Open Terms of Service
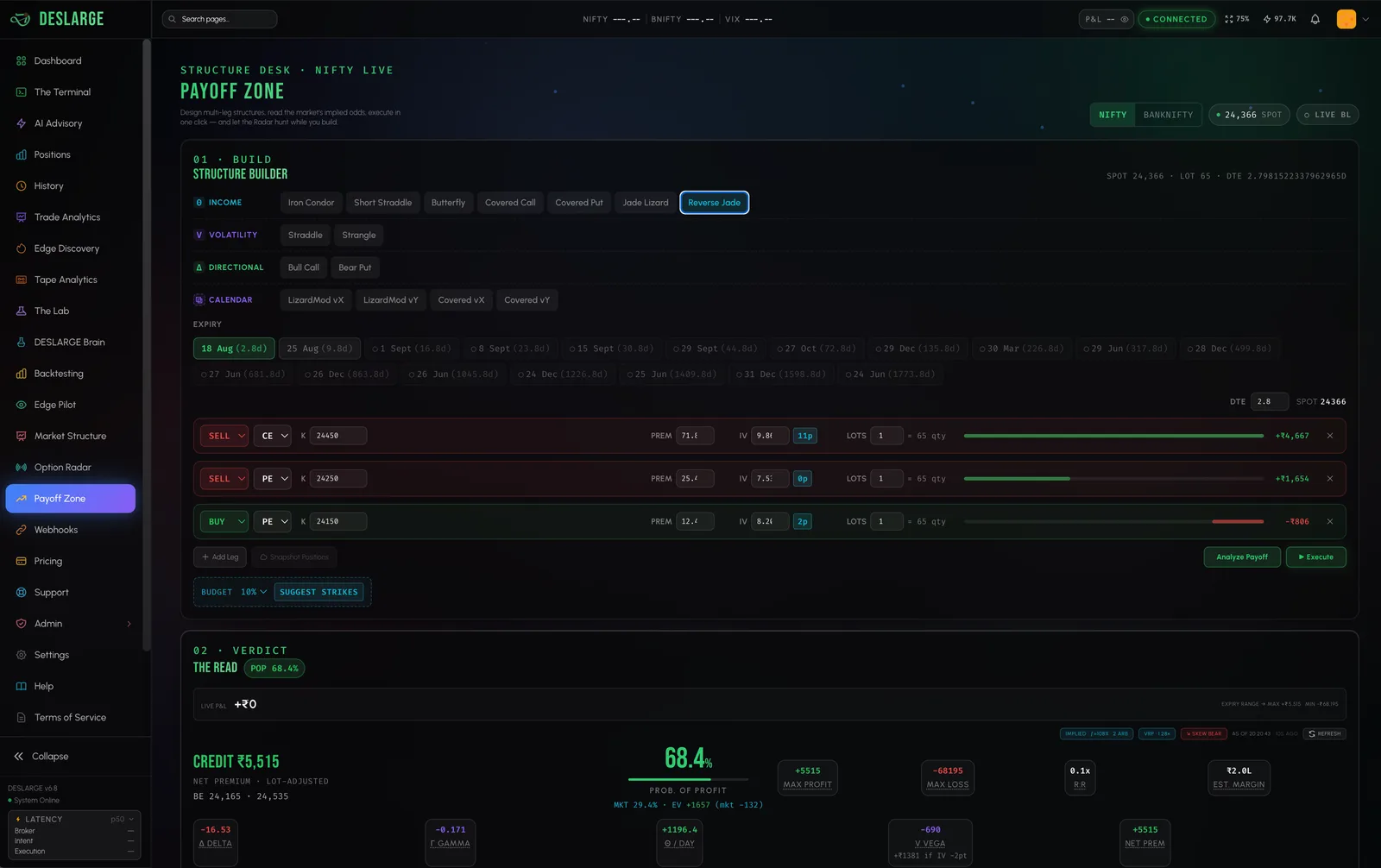 (x=71, y=718)
